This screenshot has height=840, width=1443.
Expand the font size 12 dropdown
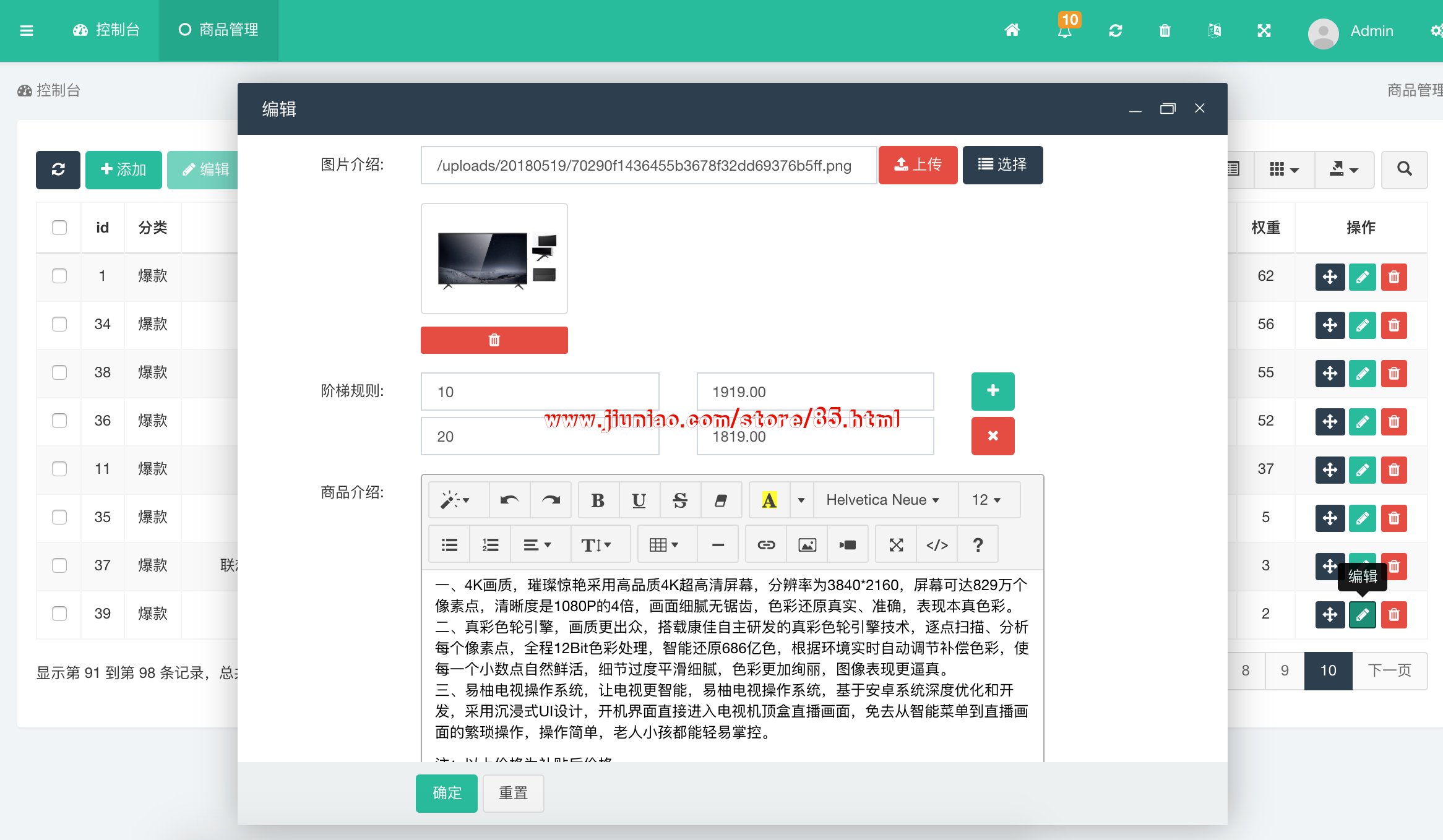[x=986, y=500]
